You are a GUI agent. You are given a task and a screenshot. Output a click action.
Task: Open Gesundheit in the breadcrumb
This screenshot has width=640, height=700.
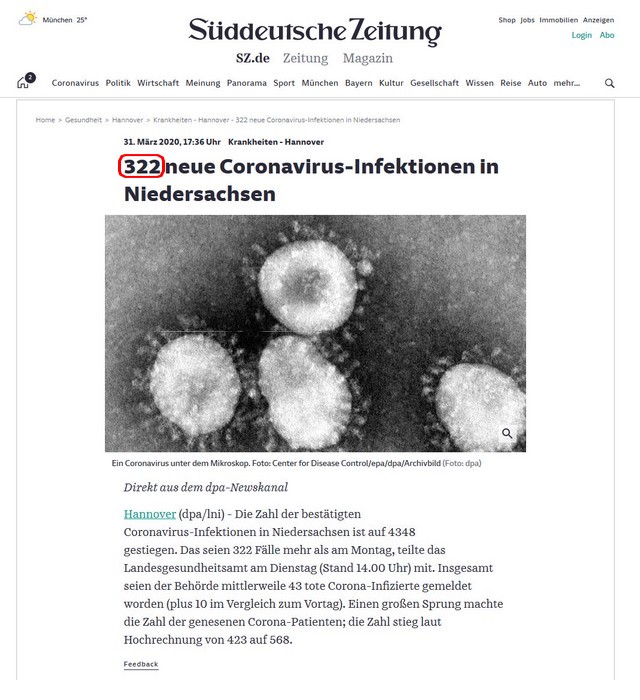point(83,120)
